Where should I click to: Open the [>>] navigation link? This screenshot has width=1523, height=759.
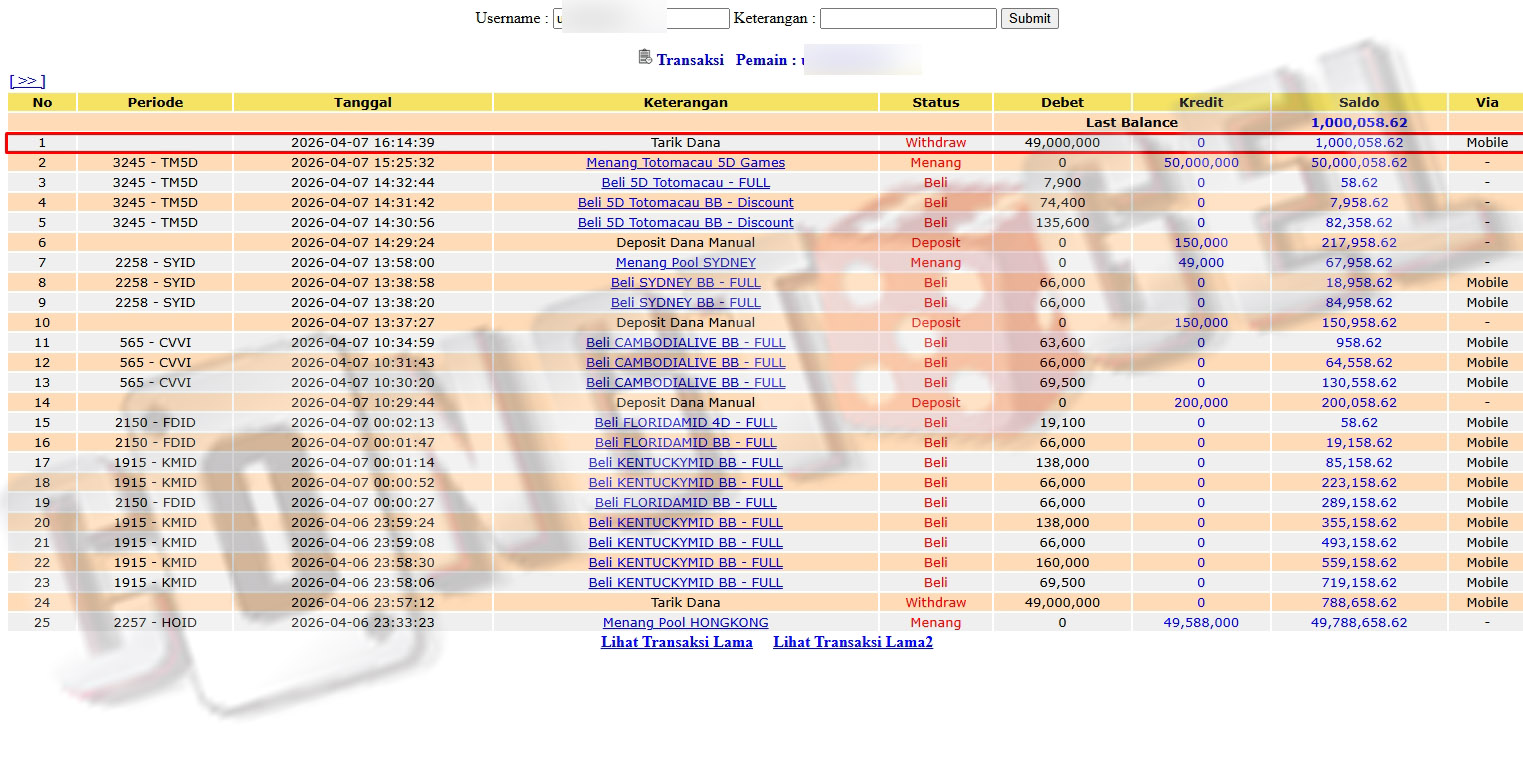click(27, 81)
